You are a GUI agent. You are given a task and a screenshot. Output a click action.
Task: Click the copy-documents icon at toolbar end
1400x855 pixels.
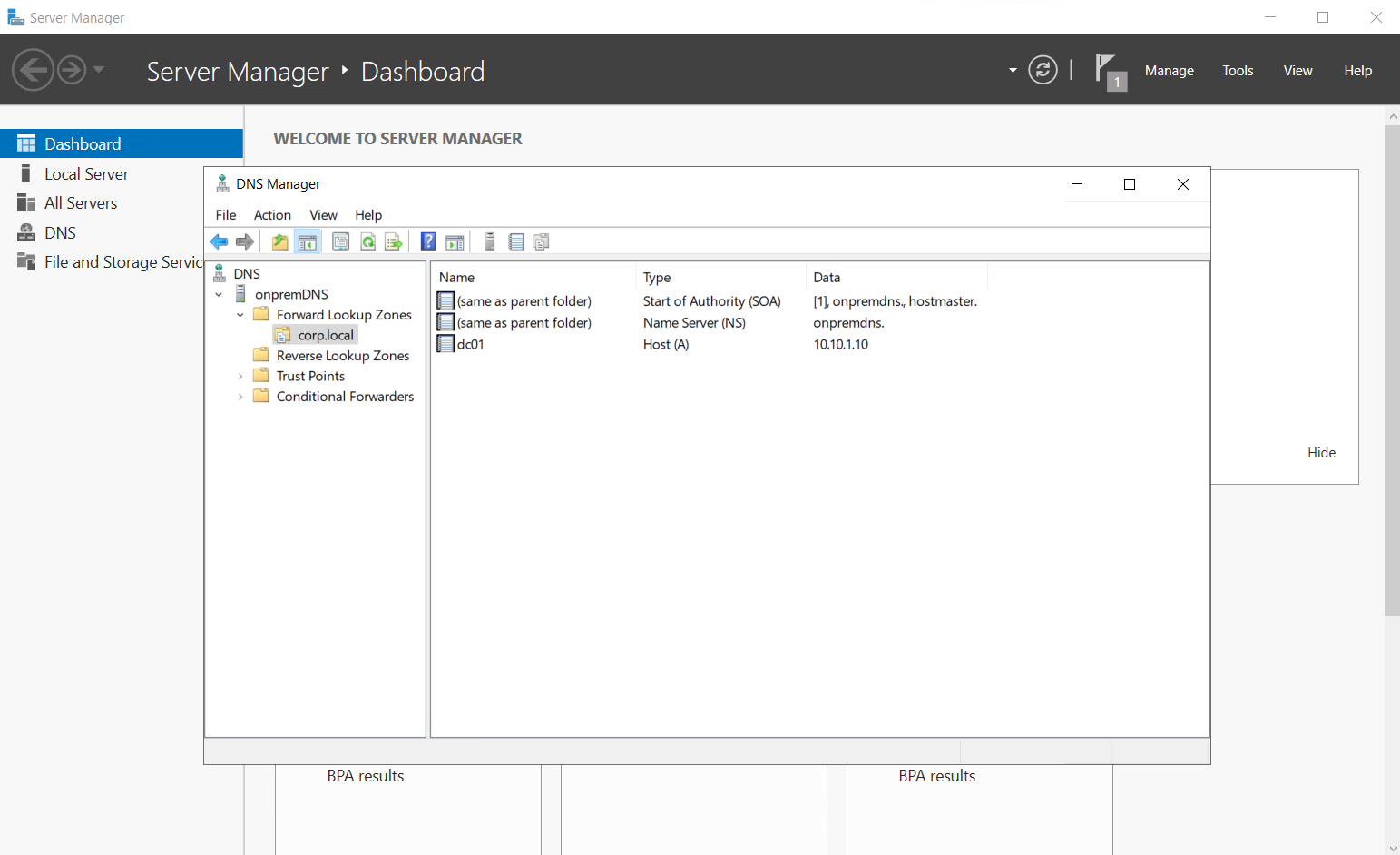tap(542, 241)
